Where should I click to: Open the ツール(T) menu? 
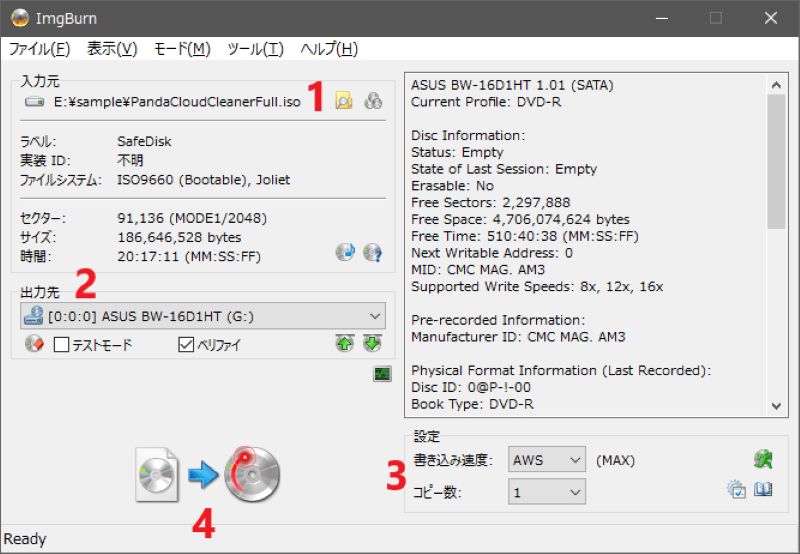point(255,49)
